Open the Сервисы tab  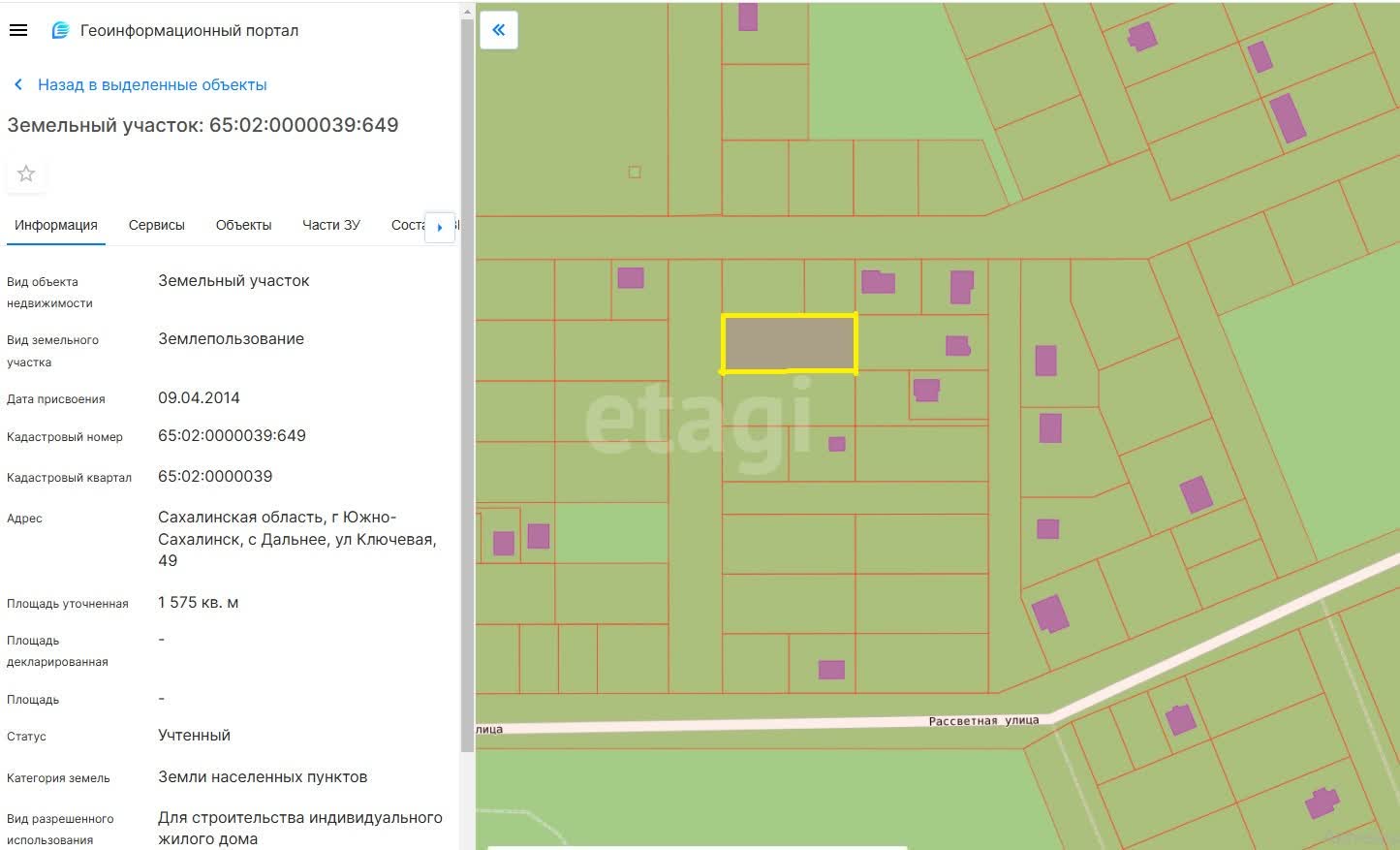pos(156,225)
